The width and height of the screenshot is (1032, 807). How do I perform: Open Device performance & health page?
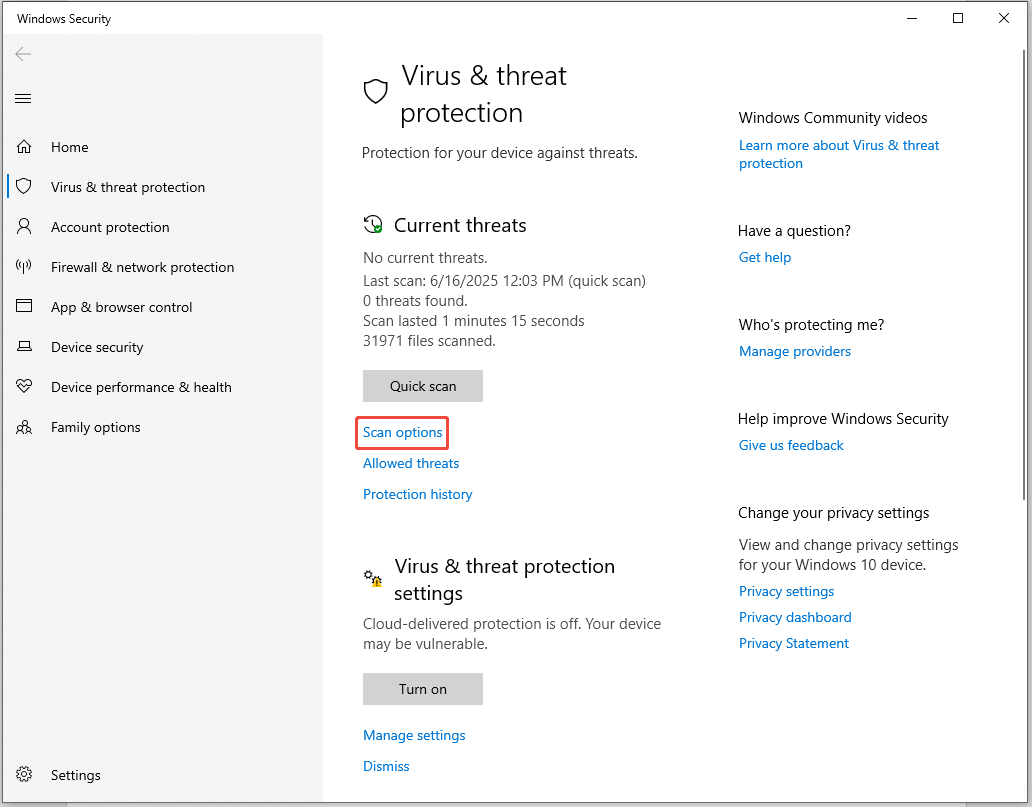tap(141, 387)
